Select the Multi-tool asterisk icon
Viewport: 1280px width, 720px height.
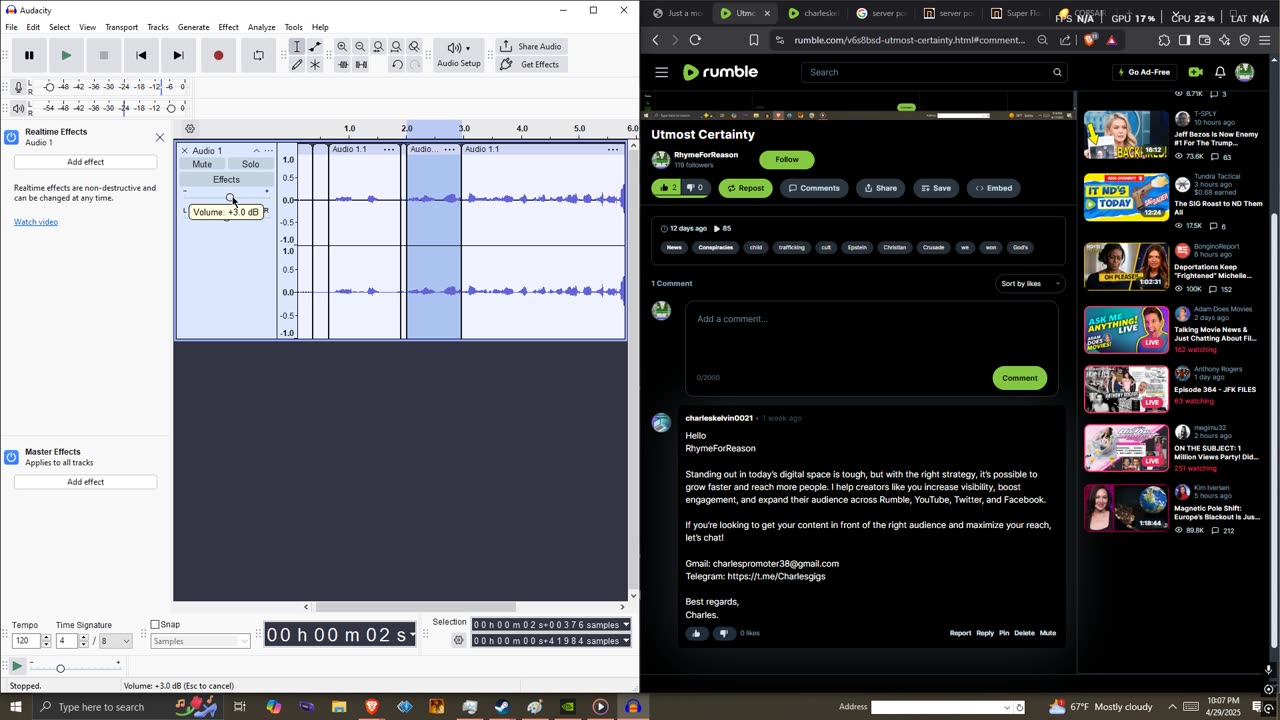(x=315, y=64)
